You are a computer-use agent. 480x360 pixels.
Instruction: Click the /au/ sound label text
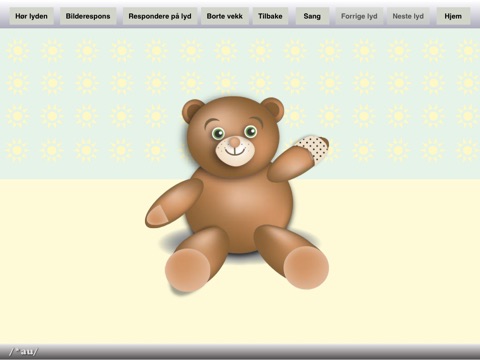point(23,352)
